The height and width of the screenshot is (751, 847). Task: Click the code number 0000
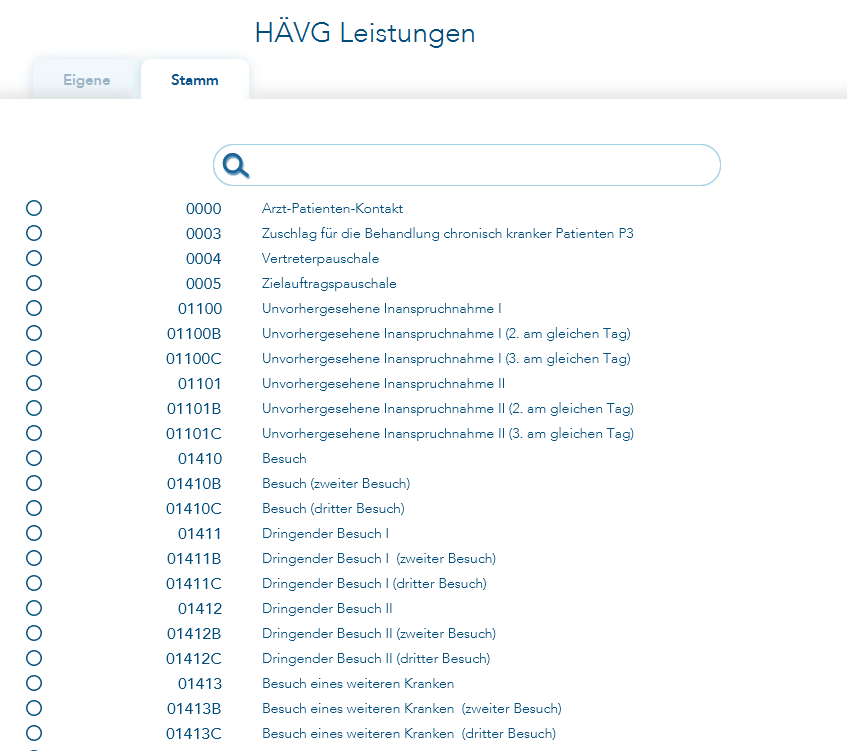coord(204,209)
